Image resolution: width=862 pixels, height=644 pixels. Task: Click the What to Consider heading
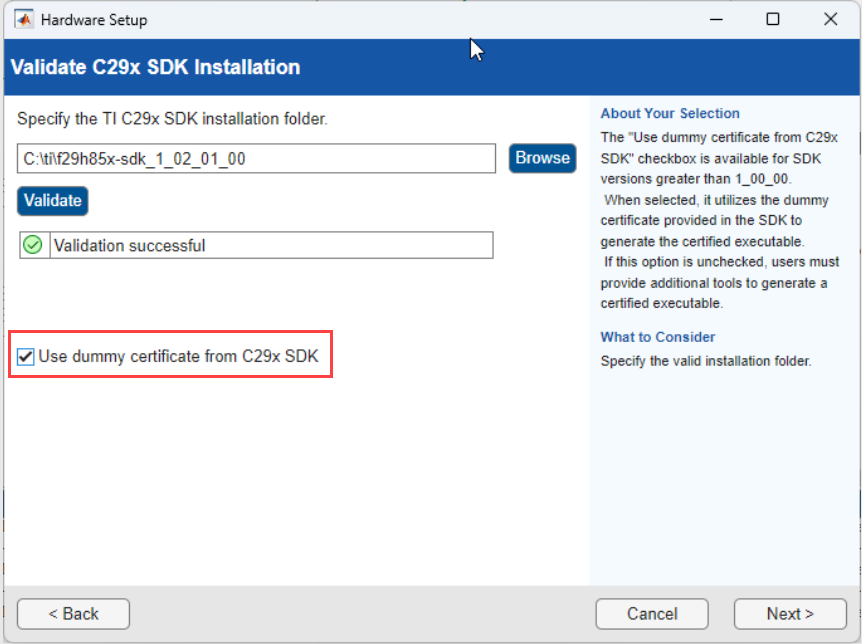point(657,337)
